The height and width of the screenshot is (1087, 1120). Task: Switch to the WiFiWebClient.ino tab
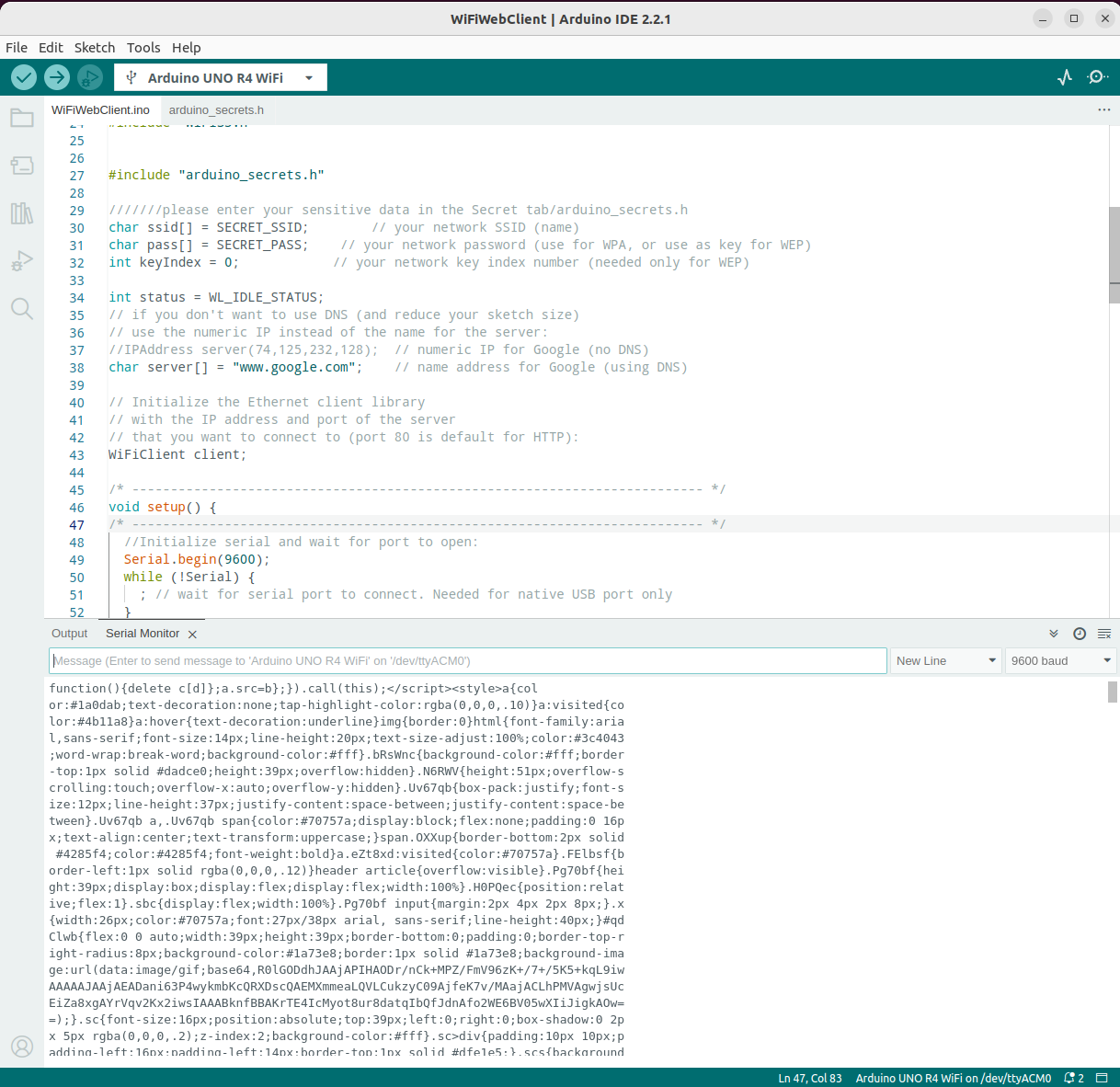coord(100,109)
